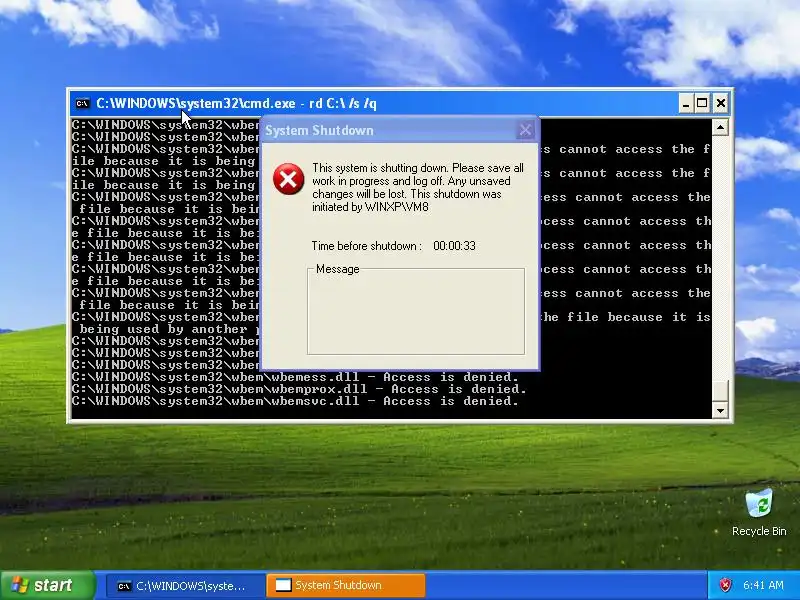Viewport: 800px width, 600px height.
Task: Minimize the cmd.exe window
Action: pos(686,104)
